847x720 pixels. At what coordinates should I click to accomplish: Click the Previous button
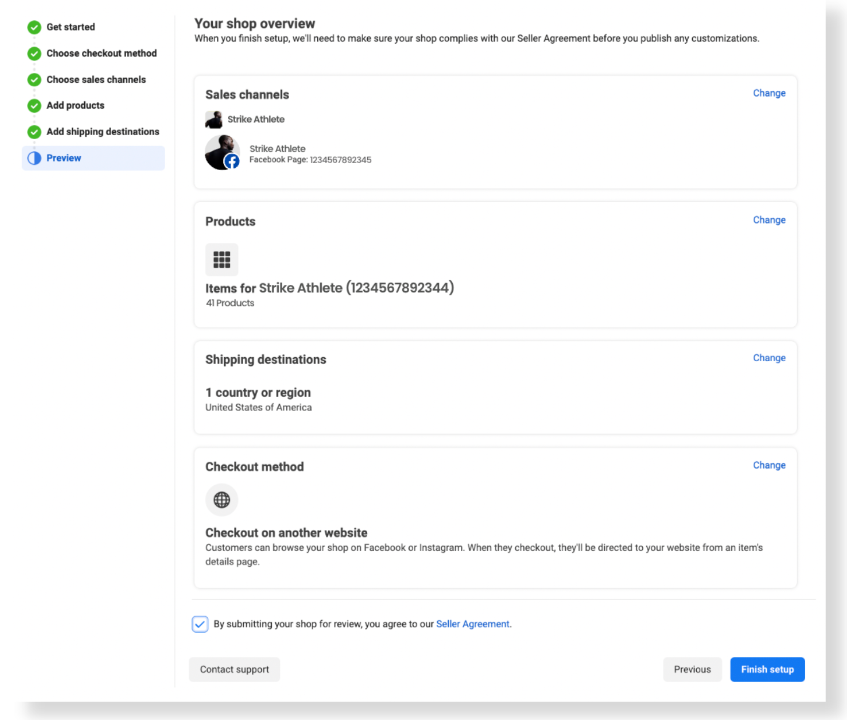click(693, 669)
